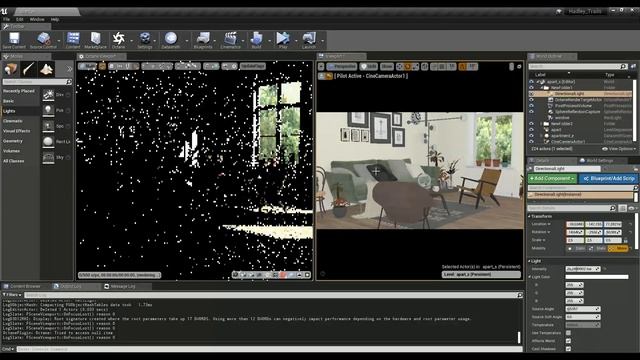This screenshot has height=360, width=640.
Task: Open Cinematics clapperboard icon
Action: point(230,39)
